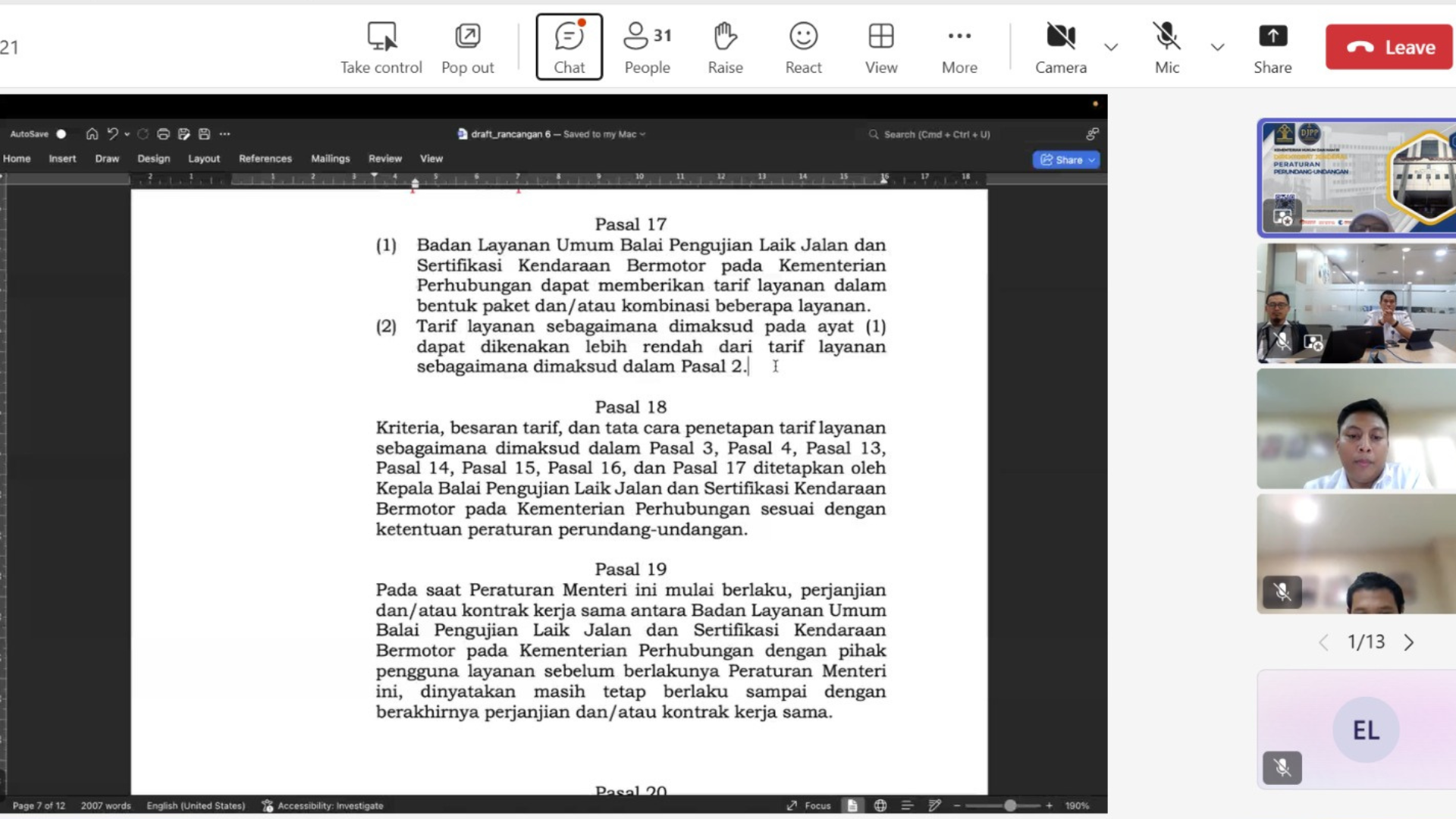
Task: Select Web Layout view icon
Action: tap(880, 805)
